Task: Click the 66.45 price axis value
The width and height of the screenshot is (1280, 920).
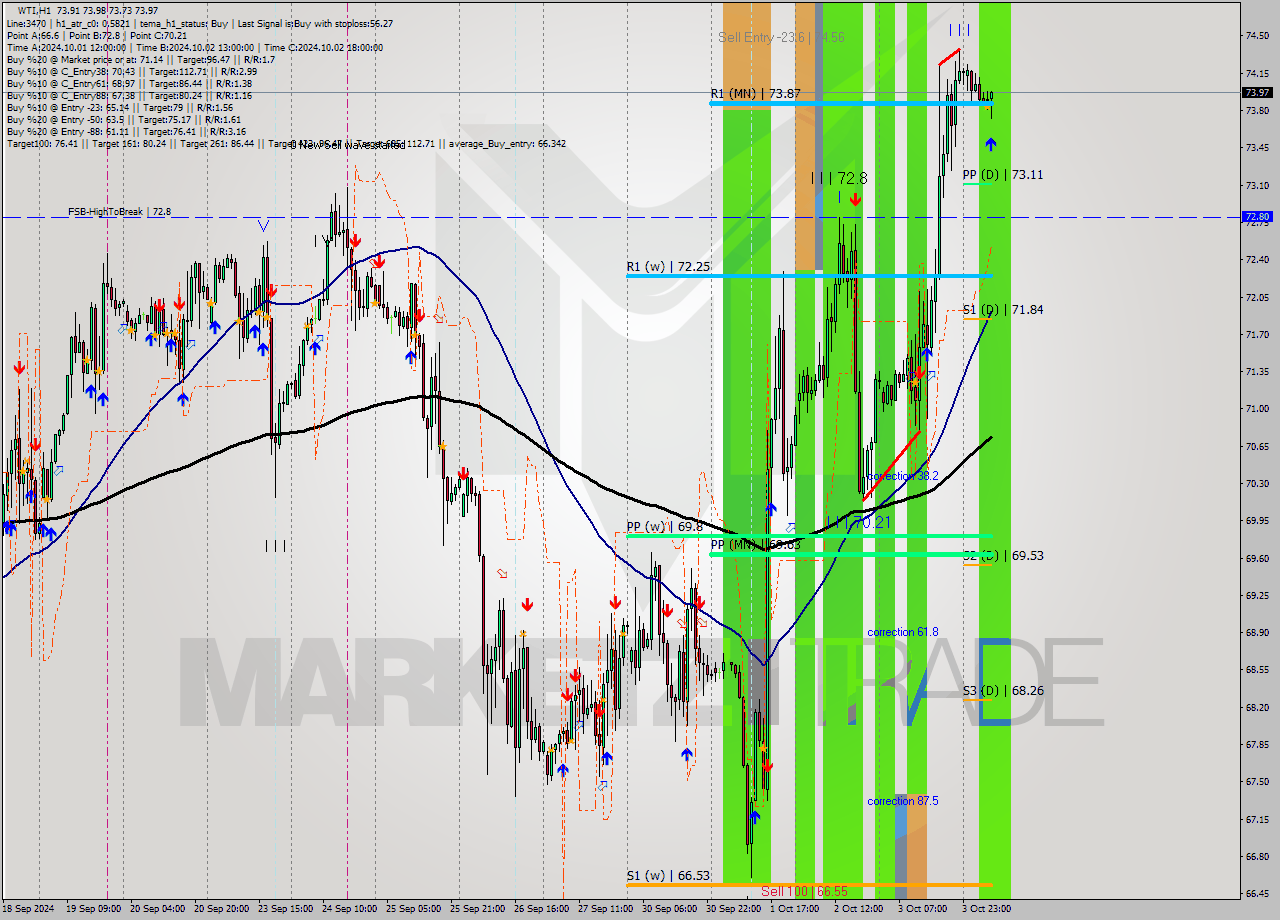Action: [1257, 894]
